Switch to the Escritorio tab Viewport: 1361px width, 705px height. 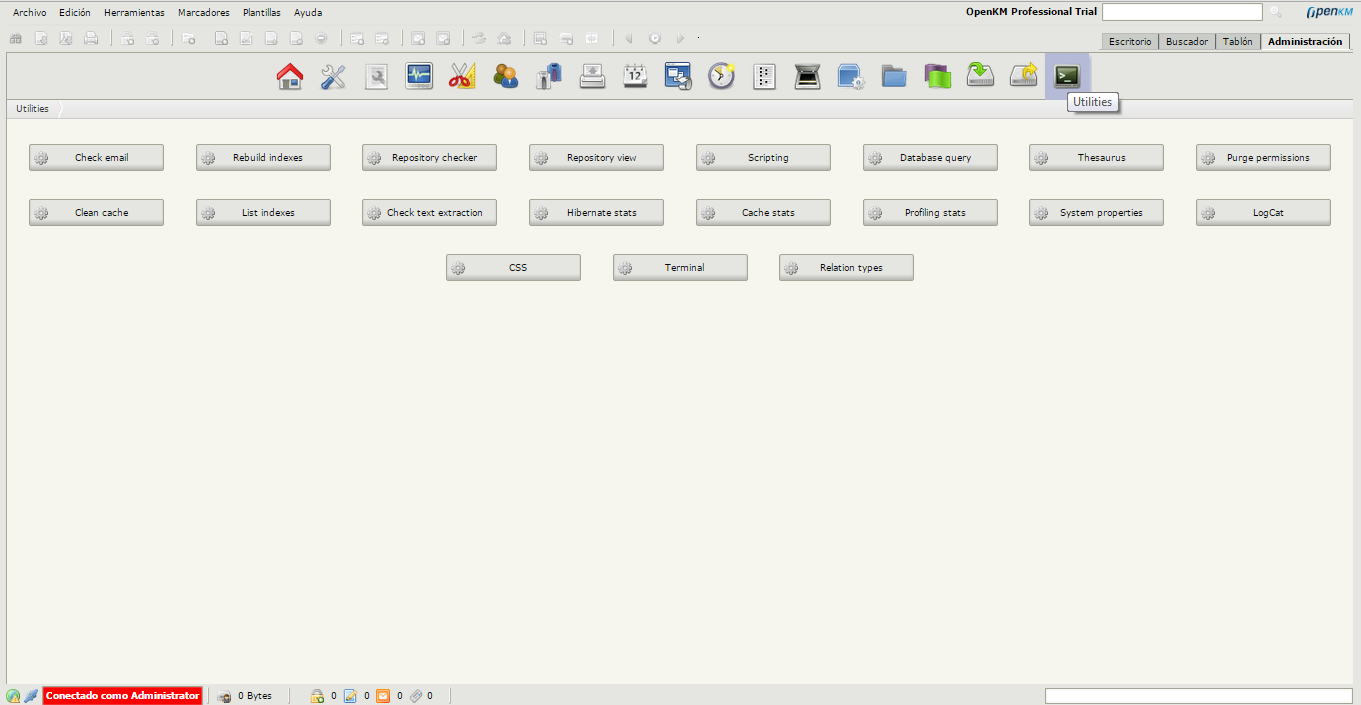pyautogui.click(x=1130, y=42)
